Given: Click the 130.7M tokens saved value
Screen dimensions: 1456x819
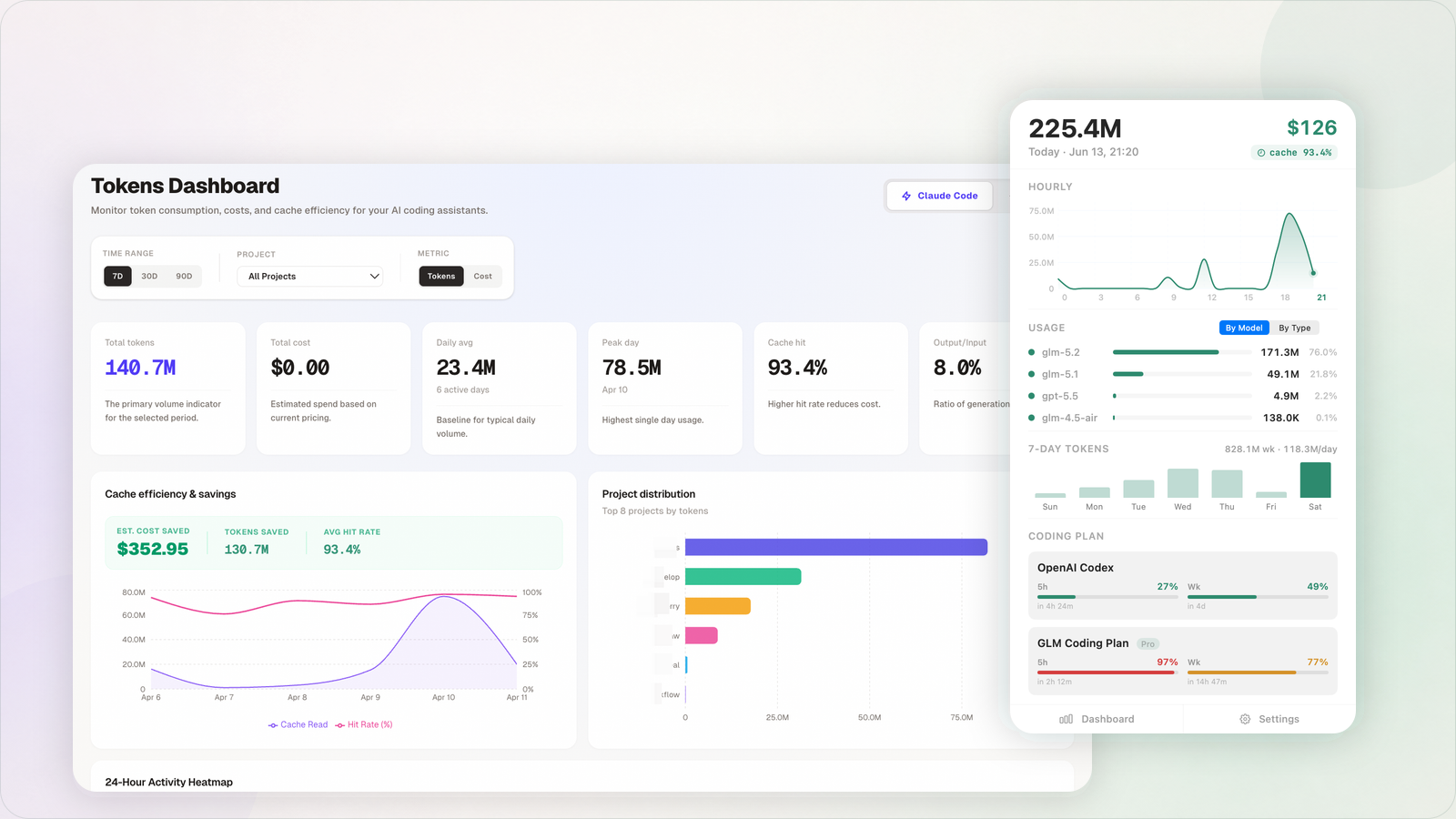Looking at the screenshot, I should coord(247,550).
